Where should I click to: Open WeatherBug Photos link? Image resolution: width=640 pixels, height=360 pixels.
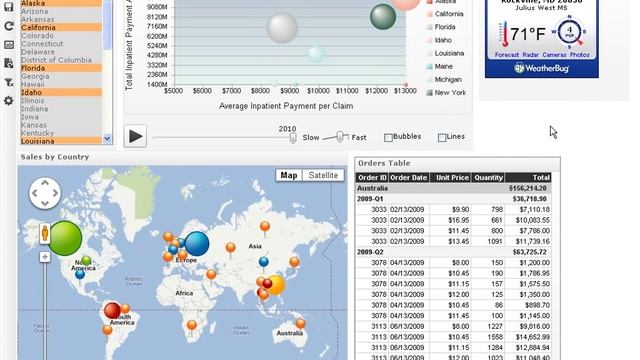pos(580,55)
